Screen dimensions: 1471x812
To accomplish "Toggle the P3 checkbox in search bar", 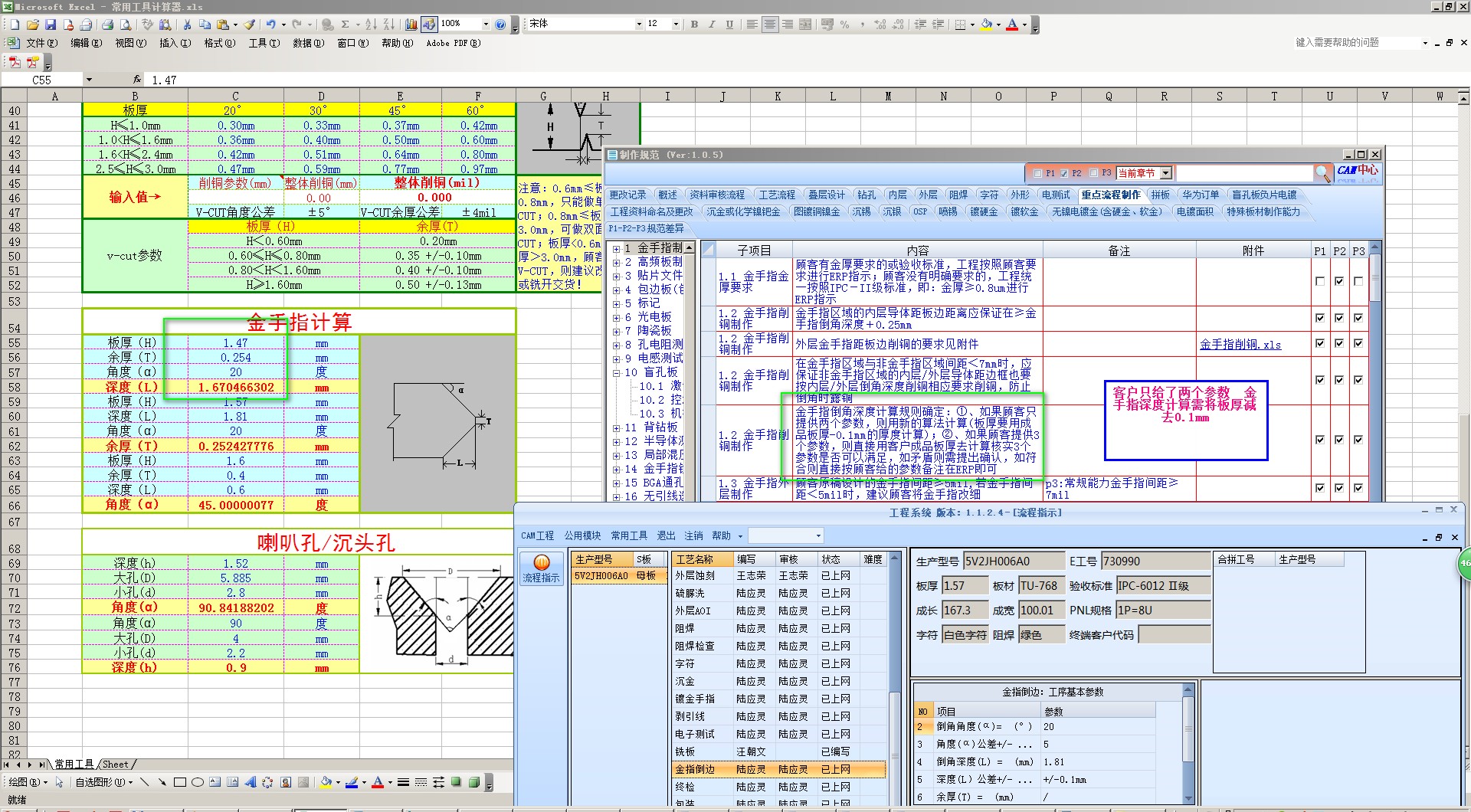I will point(1094,173).
